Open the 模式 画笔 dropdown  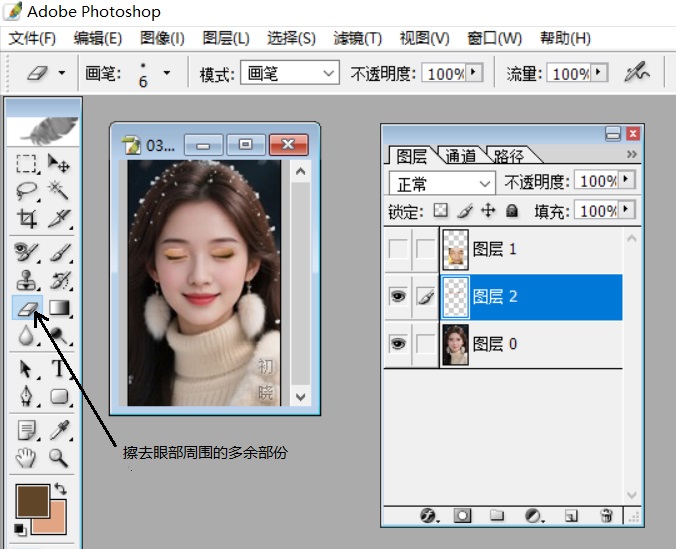(291, 74)
